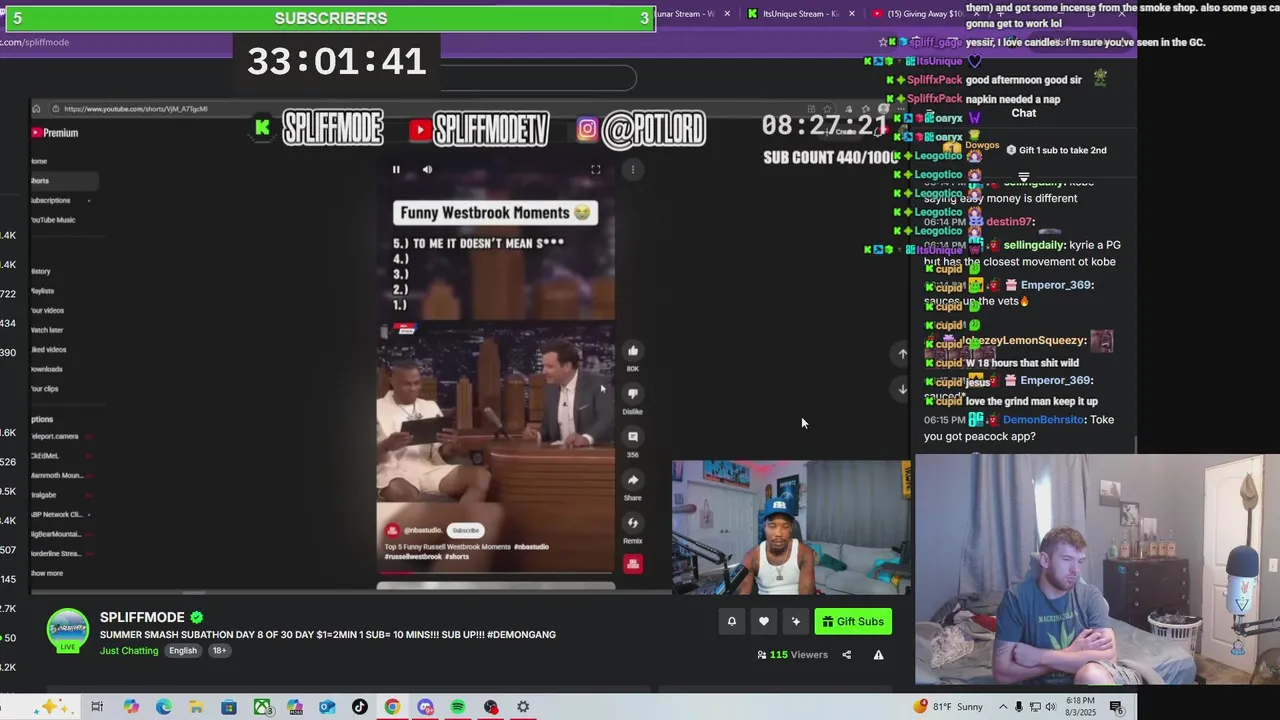Click the Remix icon on the Short
1280x720 pixels.
click(633, 523)
